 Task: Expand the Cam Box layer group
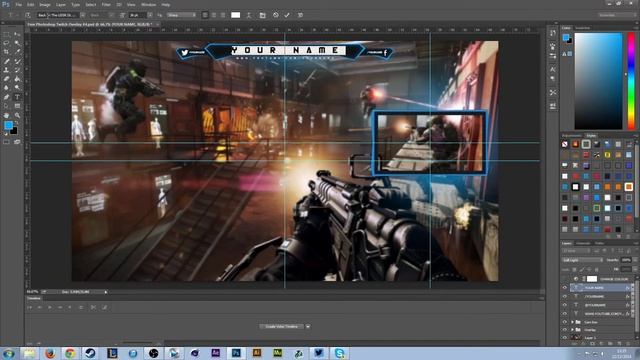tap(572, 322)
